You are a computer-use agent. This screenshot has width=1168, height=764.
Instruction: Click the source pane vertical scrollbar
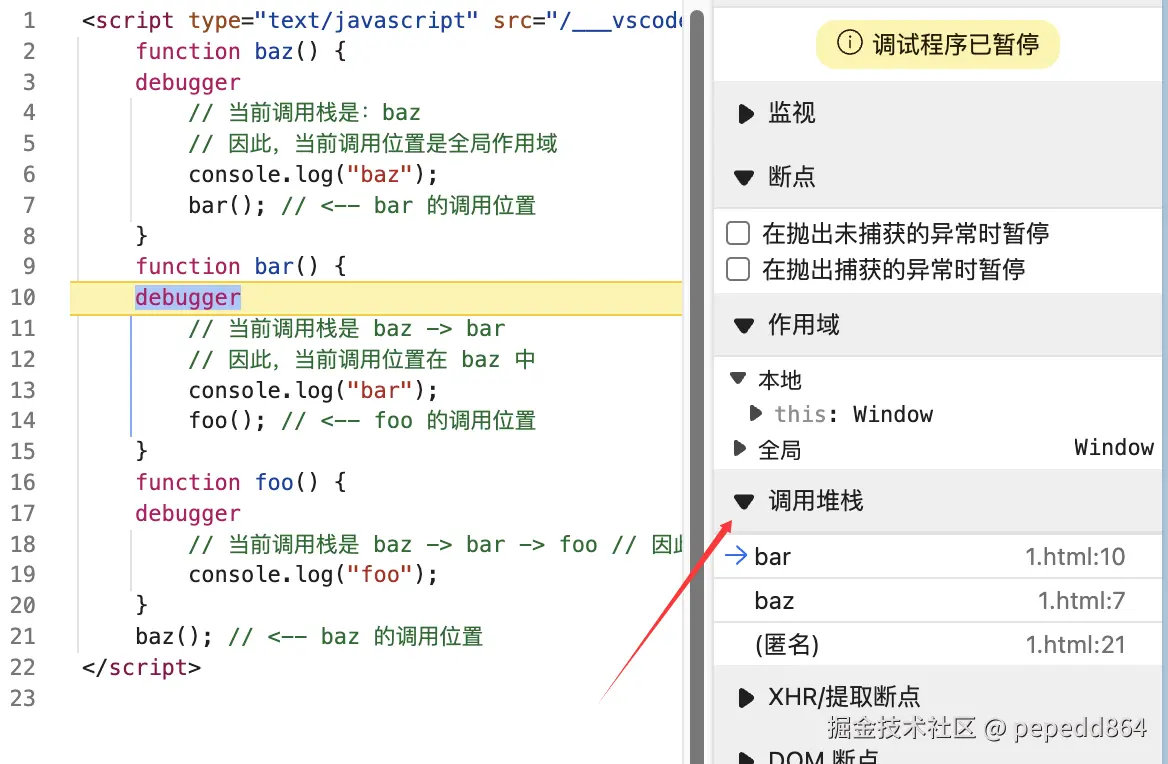tap(696, 387)
